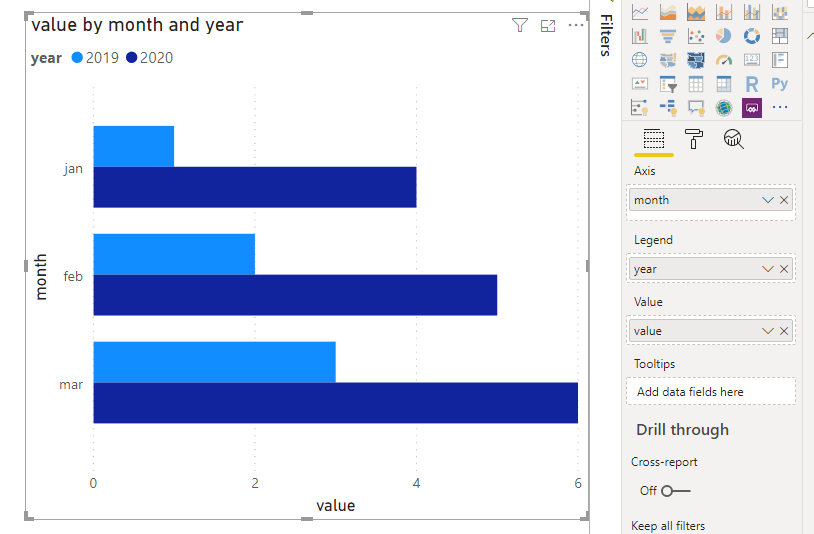
Task: Click the chart title 'value by month and year'
Action: (x=137, y=25)
